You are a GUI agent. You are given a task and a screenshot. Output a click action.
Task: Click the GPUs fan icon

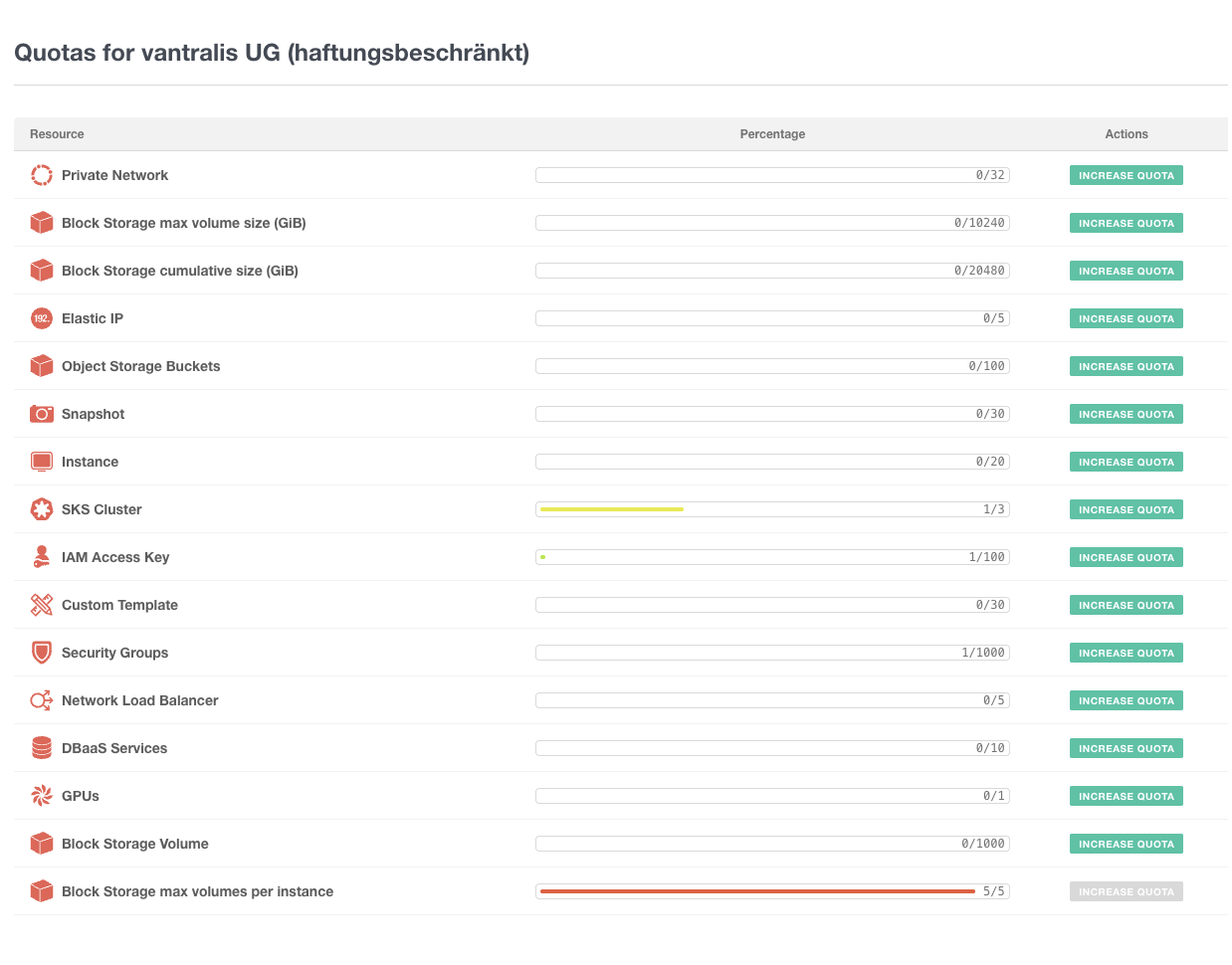(41, 795)
